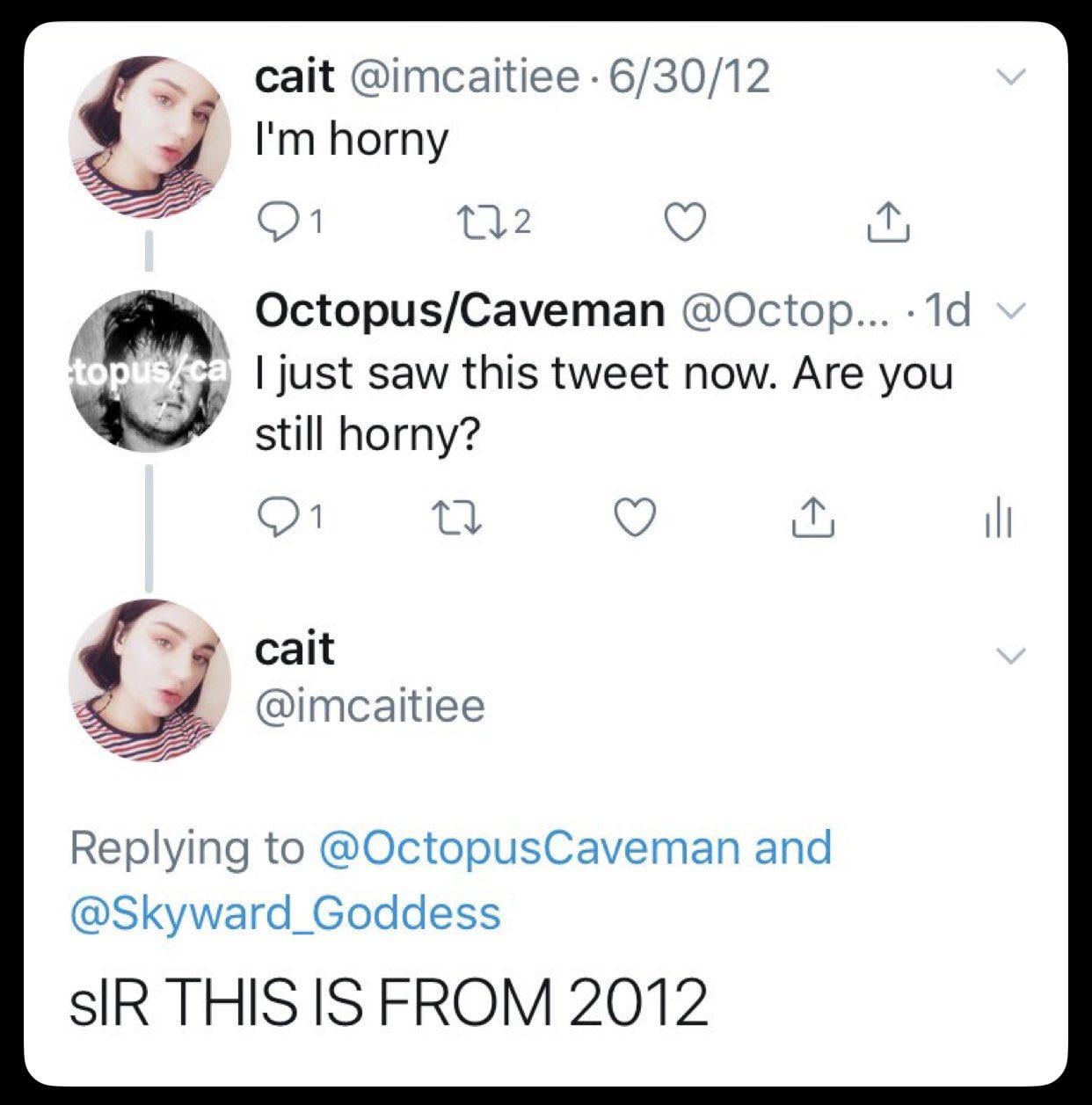View Octopus/Caveman profile picture
The height and width of the screenshot is (1105, 1092).
pos(149,371)
